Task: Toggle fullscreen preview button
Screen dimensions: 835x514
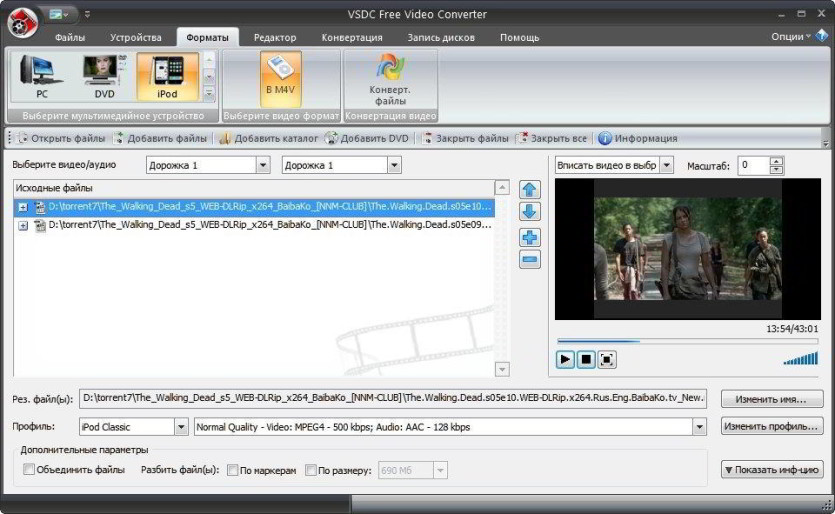Action: coord(607,360)
